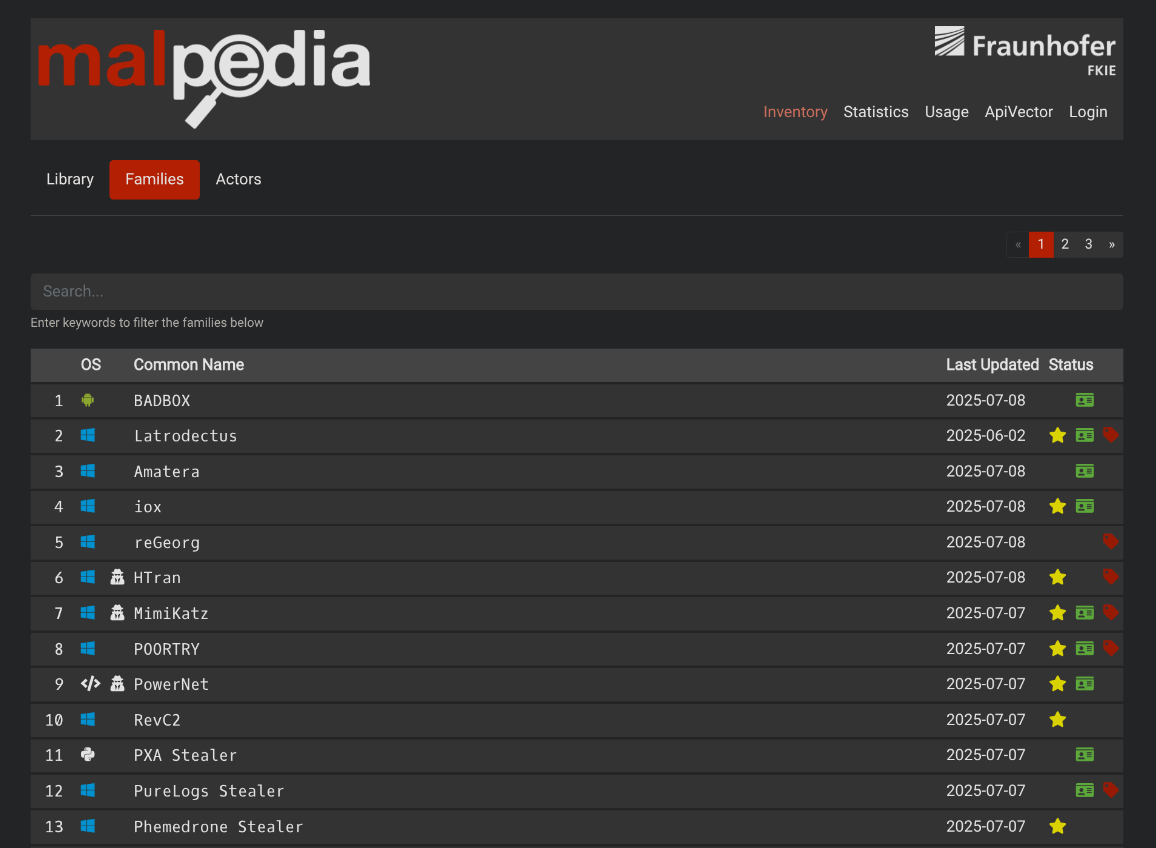Click the red tag icon for PureLogs Stealer
Image resolution: width=1156 pixels, height=848 pixels.
(1110, 790)
